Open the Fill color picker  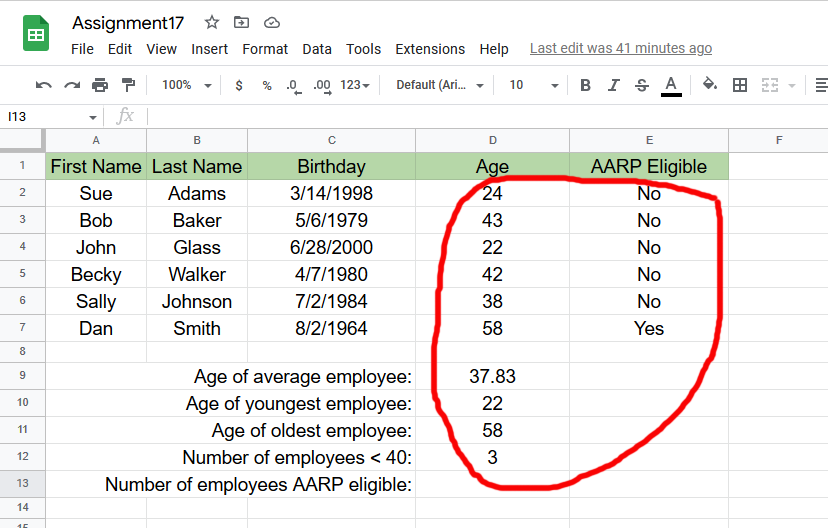point(710,85)
